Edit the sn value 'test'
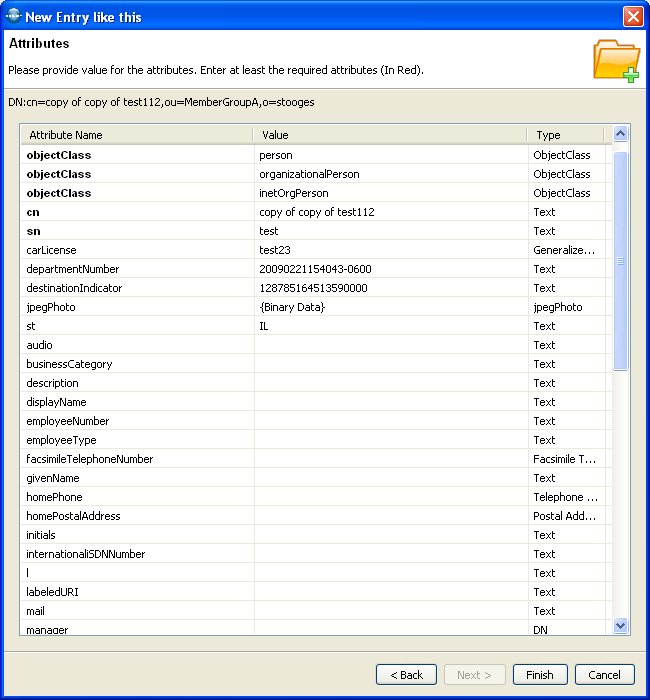The height and width of the screenshot is (700, 650). point(390,231)
